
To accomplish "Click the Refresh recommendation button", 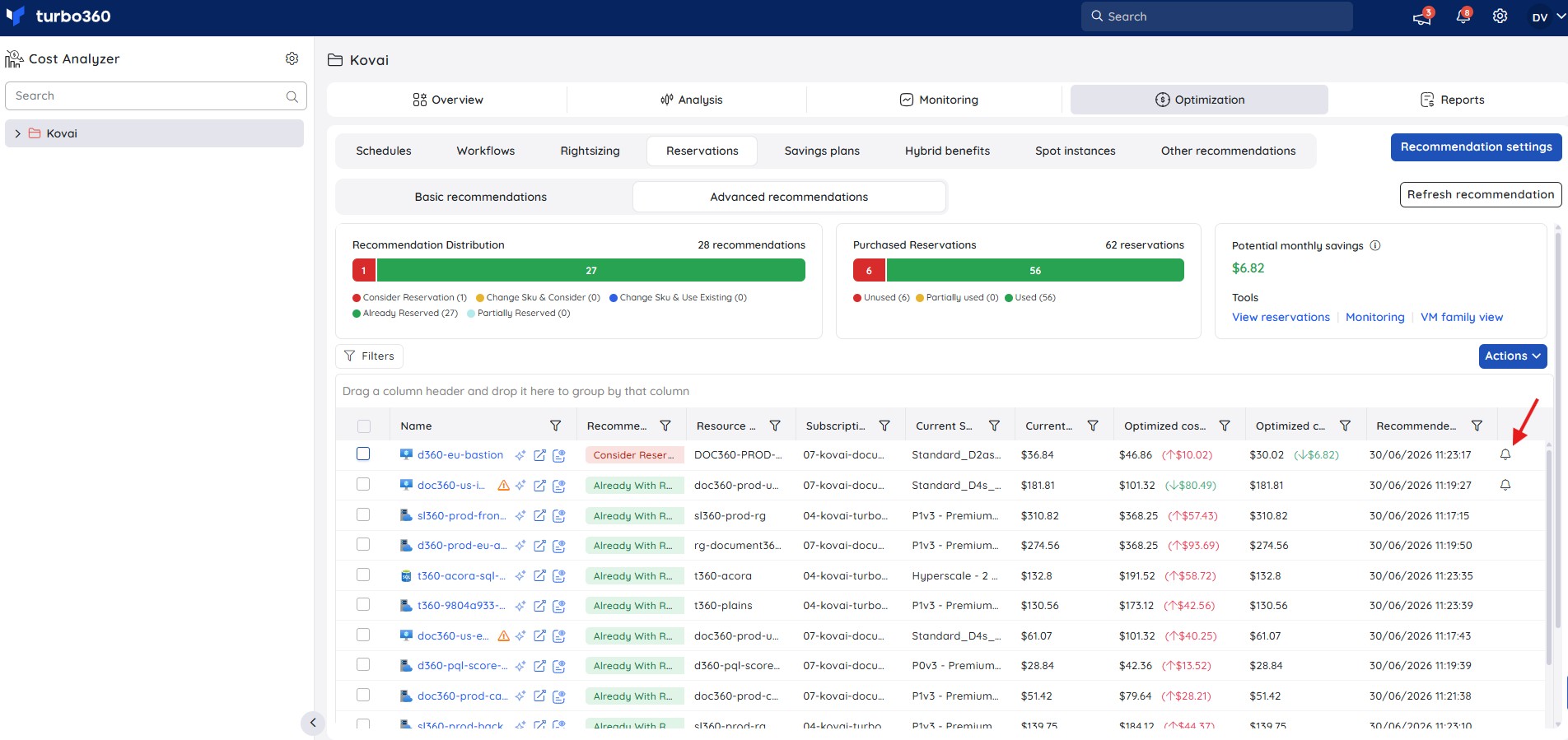I will tap(1481, 194).
